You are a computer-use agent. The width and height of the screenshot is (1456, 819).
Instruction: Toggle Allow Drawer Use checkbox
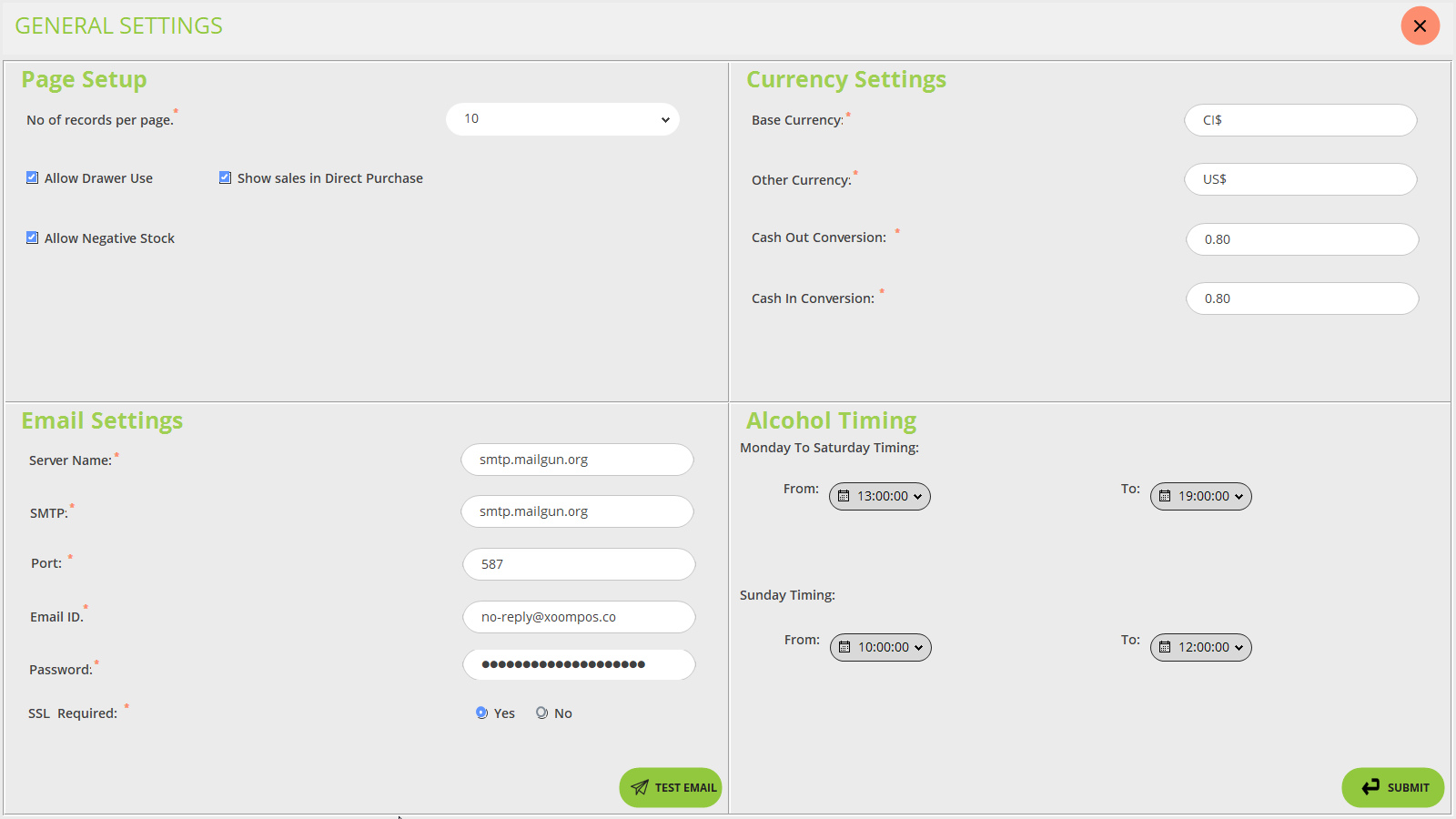[33, 178]
